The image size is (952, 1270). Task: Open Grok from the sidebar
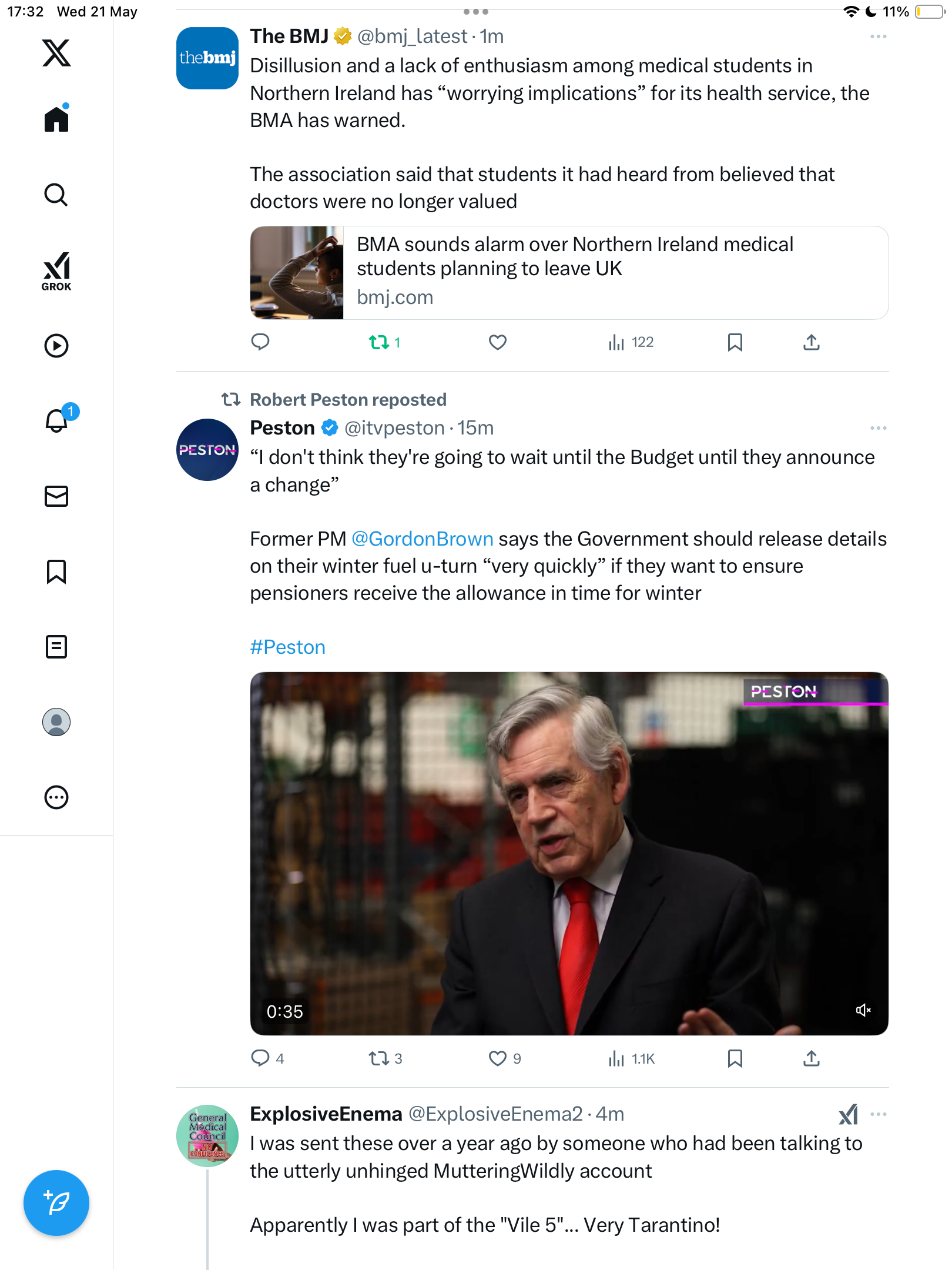(56, 271)
